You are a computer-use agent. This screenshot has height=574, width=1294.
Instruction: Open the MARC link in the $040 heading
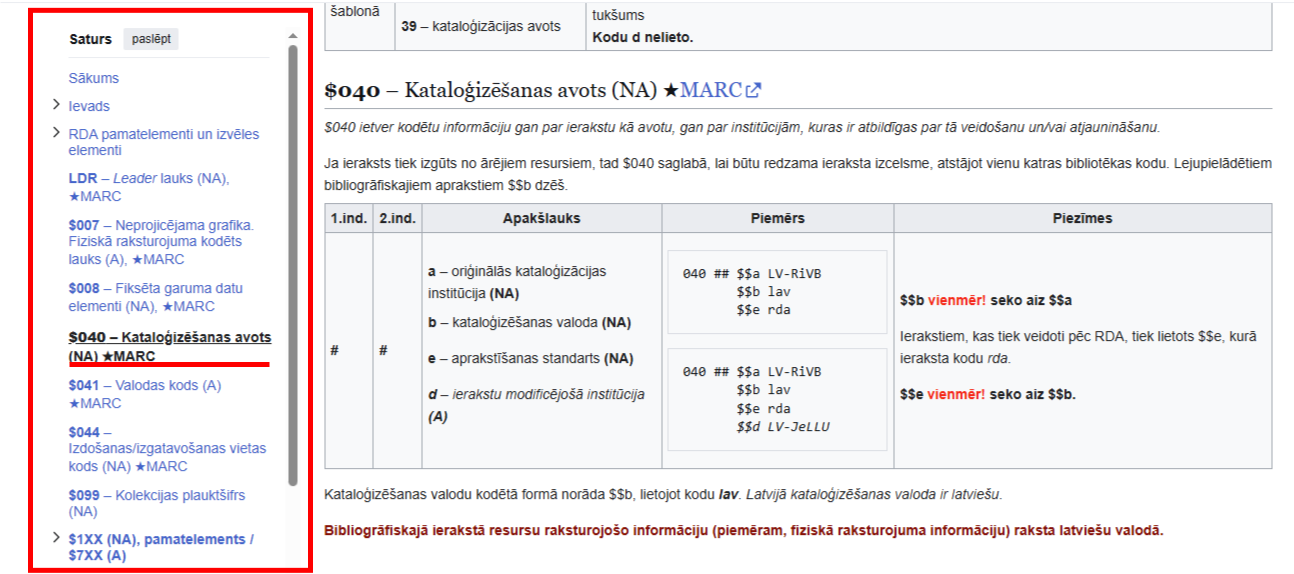tap(710, 90)
